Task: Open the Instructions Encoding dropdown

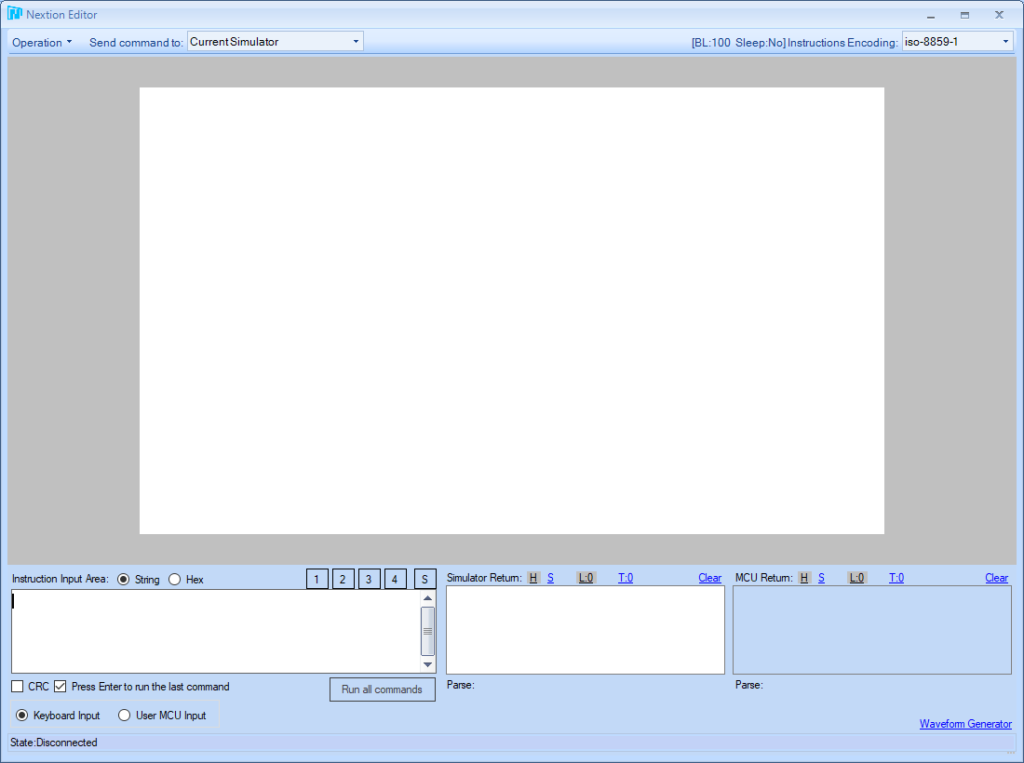Action: coord(1006,41)
